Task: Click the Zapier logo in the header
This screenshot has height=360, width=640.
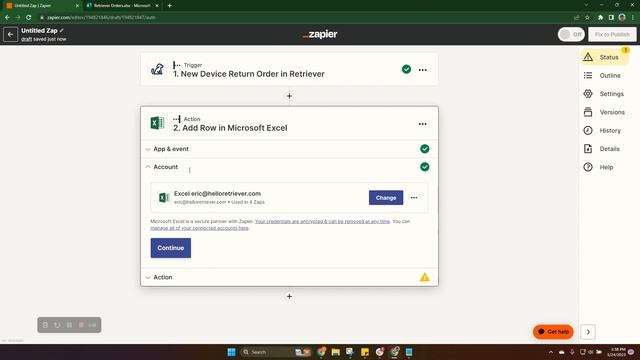Action: click(320, 35)
